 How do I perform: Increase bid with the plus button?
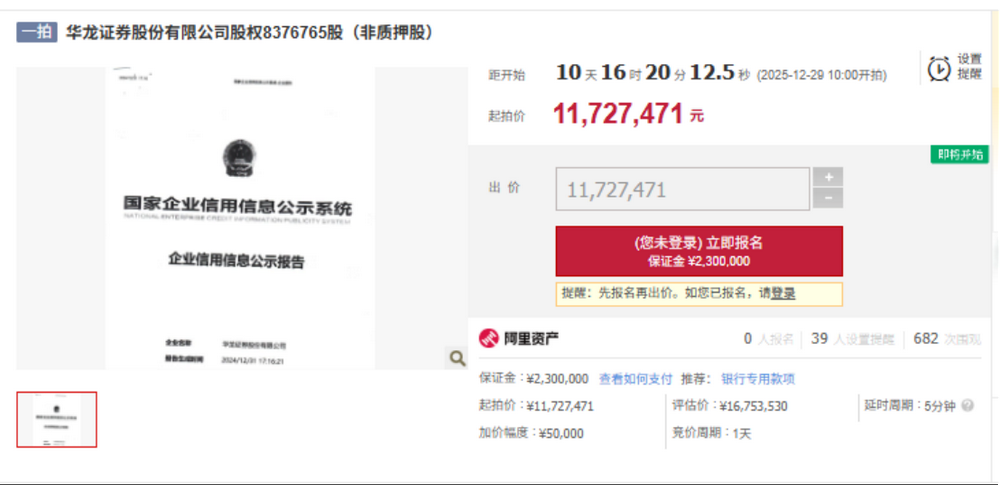(x=827, y=177)
